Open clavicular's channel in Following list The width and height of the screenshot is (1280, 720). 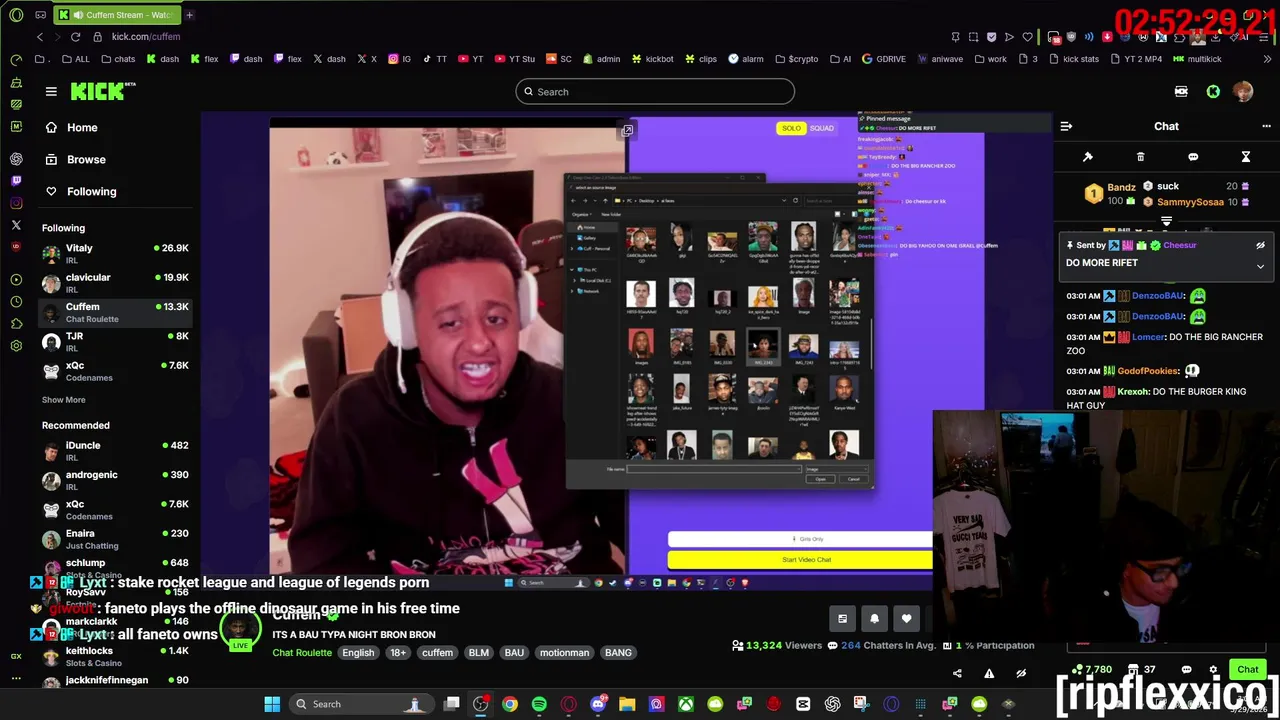coord(115,282)
